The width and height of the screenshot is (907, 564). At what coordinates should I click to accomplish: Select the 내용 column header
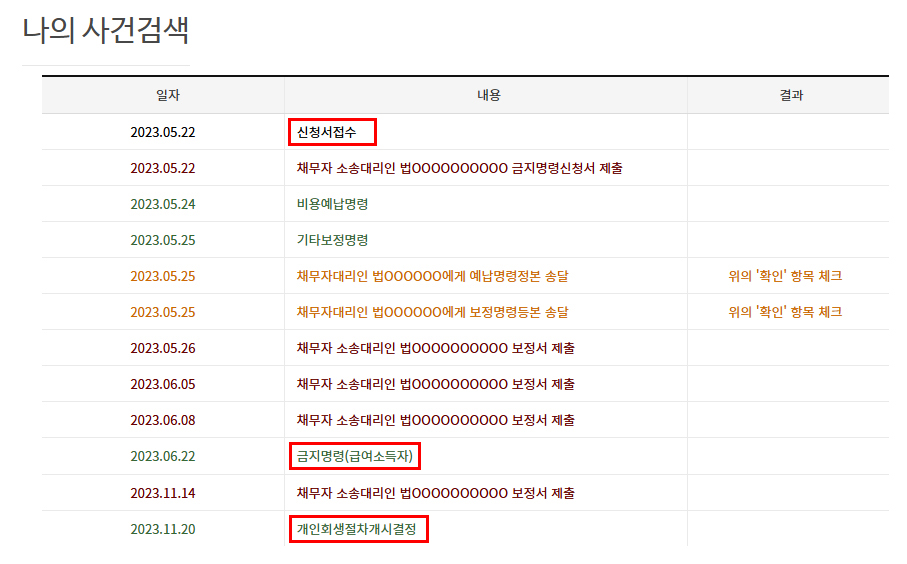488,96
